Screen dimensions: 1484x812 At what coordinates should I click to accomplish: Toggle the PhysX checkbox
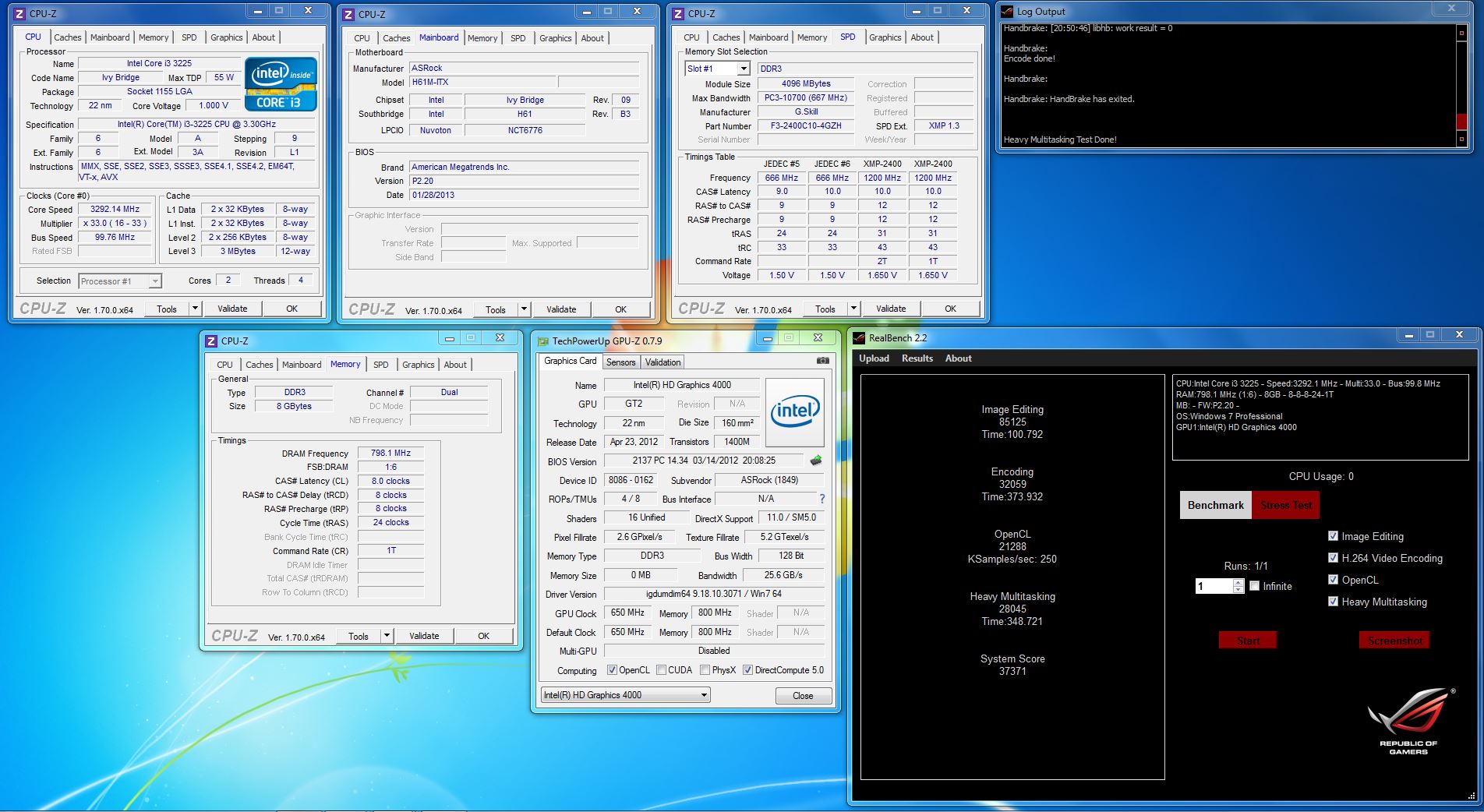coord(705,670)
